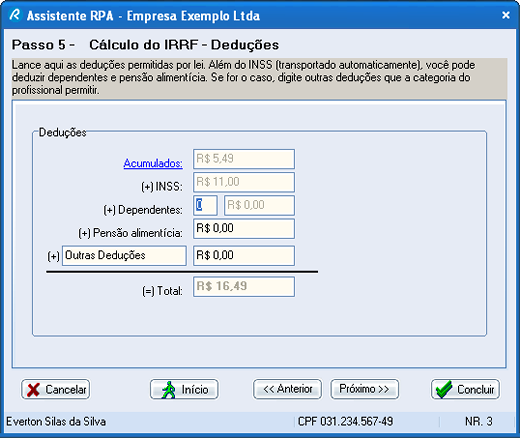Viewport: 520px width, 438px height.
Task: Select the Total R$ 16,49 field
Action: pos(244,287)
